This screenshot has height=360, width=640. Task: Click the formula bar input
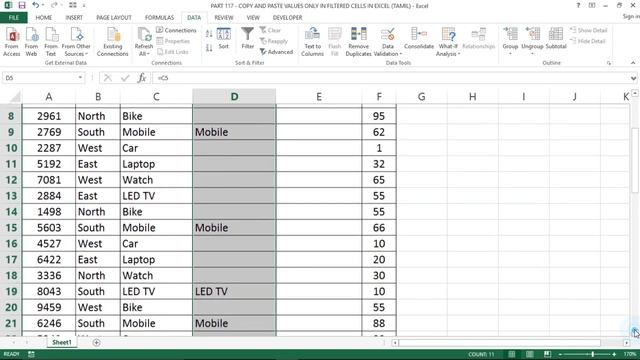point(390,78)
